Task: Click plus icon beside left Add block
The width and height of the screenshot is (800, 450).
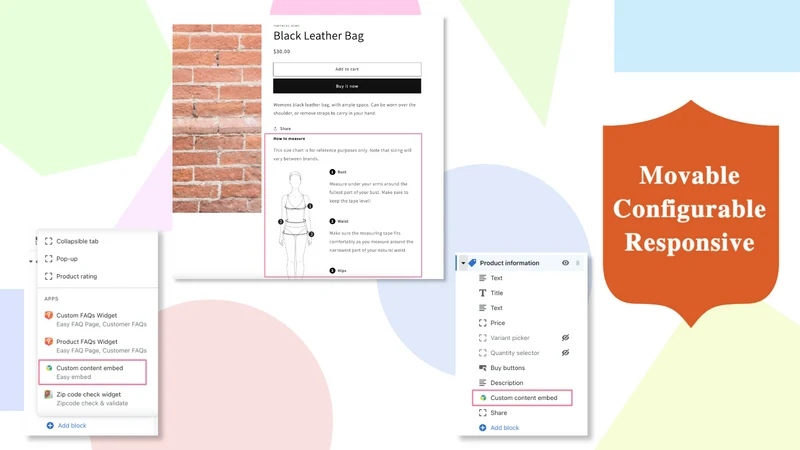Action: pyautogui.click(x=50, y=426)
